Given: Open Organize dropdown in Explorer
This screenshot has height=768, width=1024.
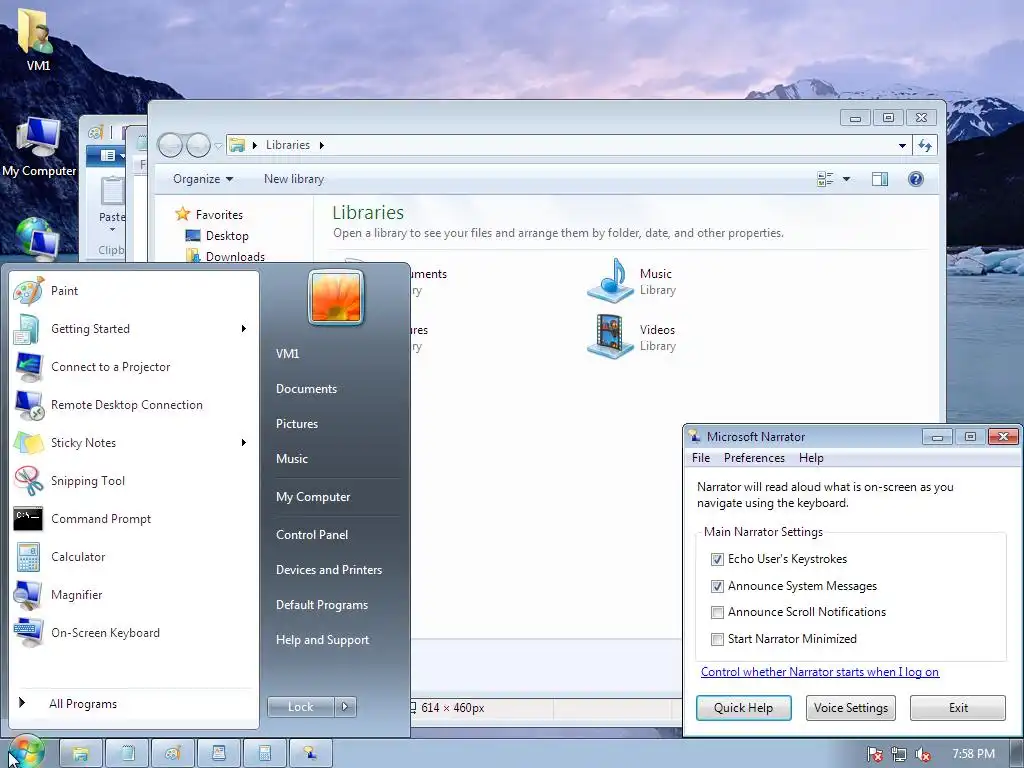Looking at the screenshot, I should click(202, 179).
